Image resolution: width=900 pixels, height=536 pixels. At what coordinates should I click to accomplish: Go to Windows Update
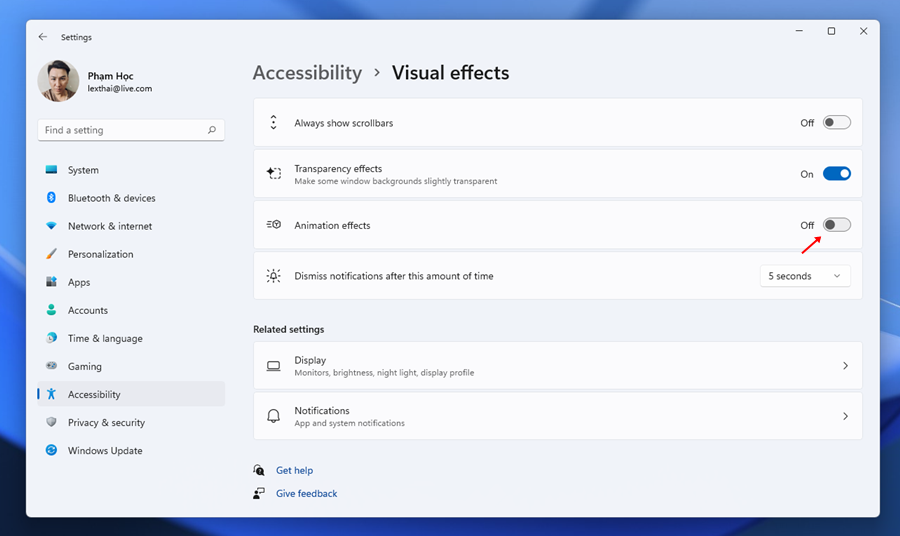(x=131, y=450)
